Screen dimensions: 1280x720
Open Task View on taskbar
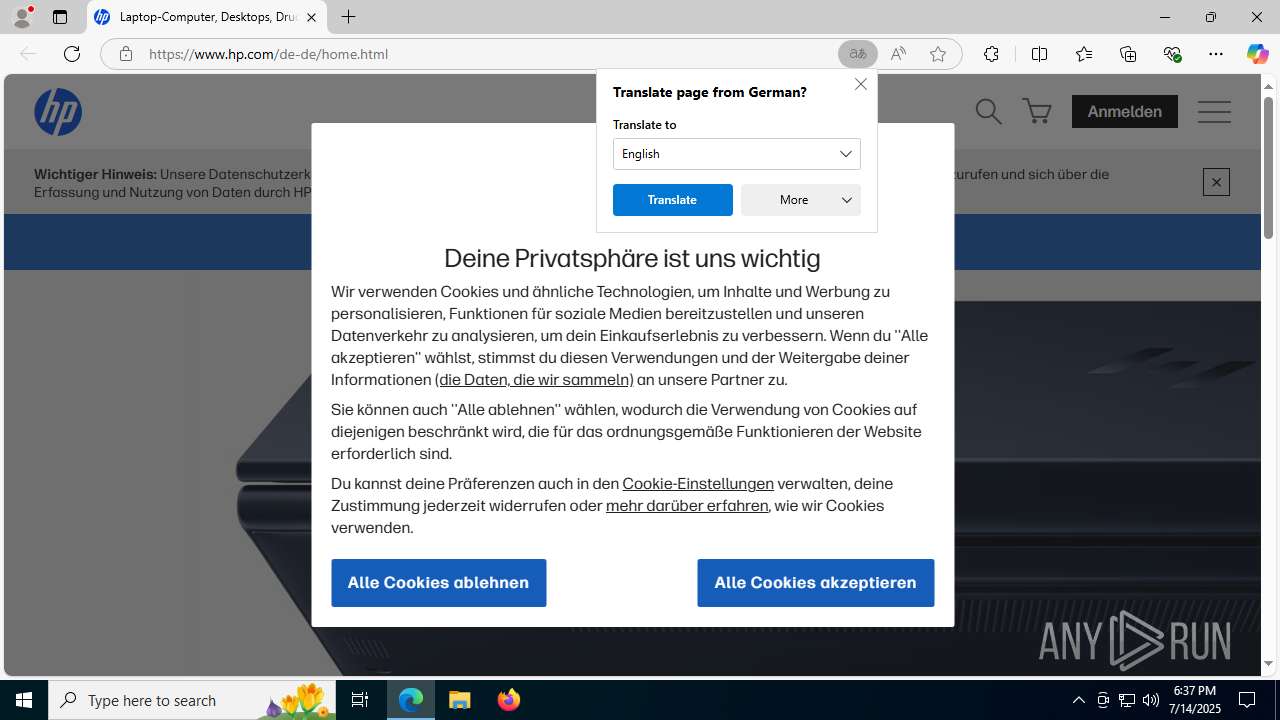pos(360,700)
